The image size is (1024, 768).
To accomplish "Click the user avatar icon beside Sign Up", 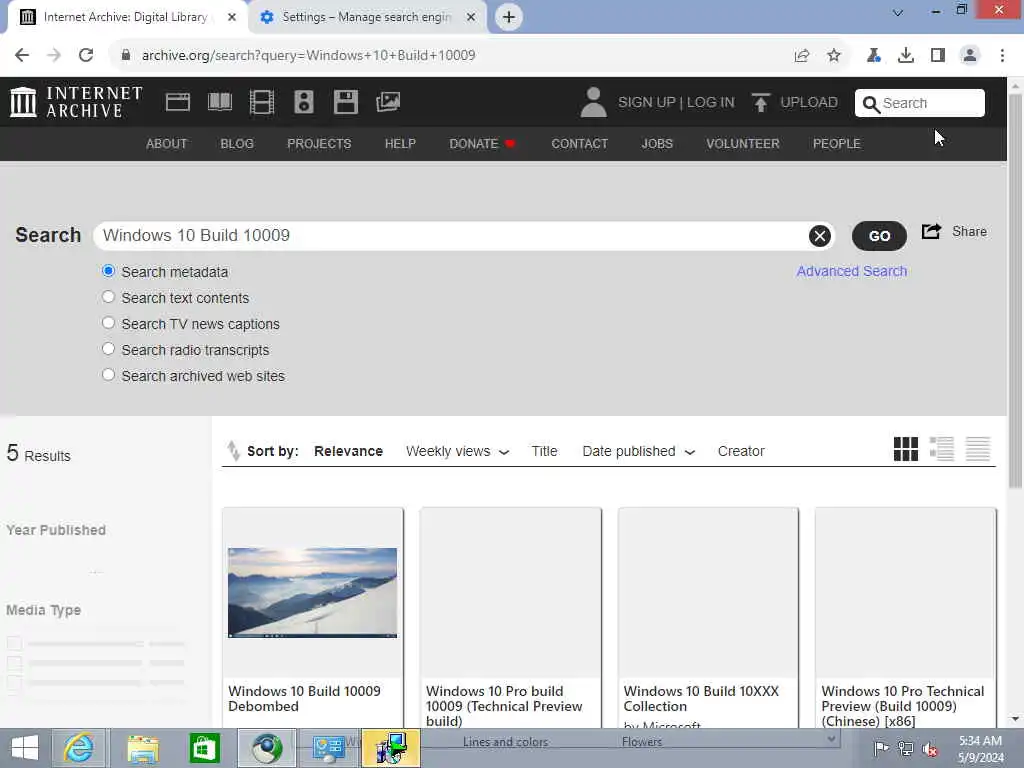I will [x=593, y=103].
